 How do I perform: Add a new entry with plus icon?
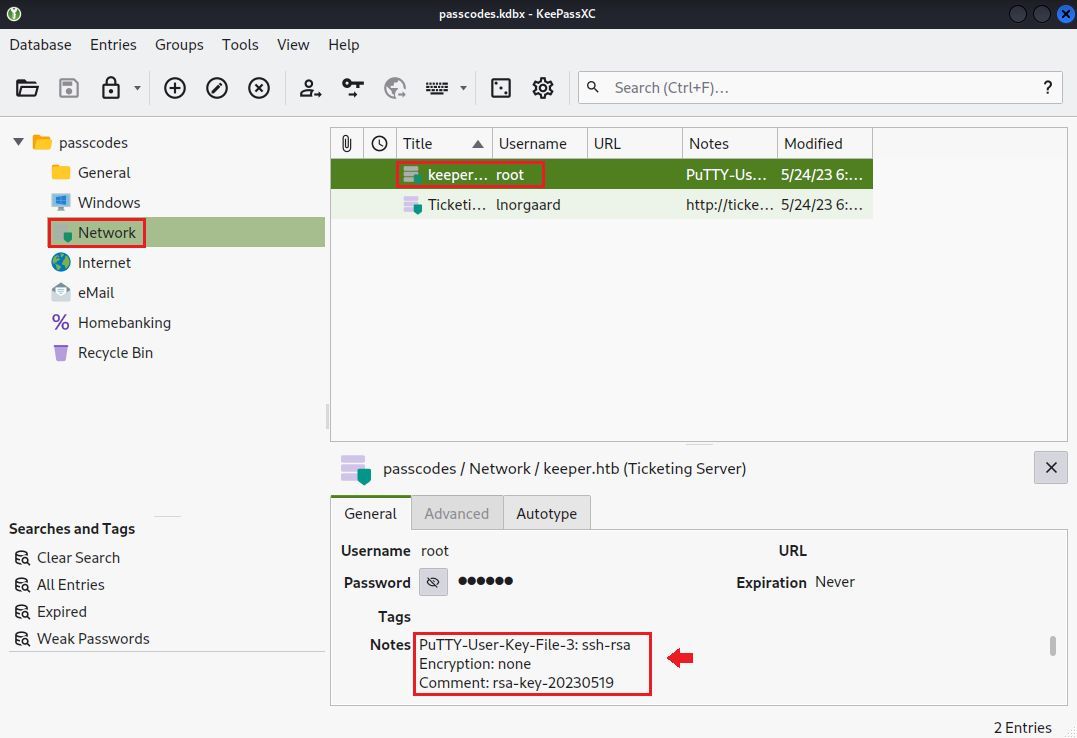tap(174, 88)
